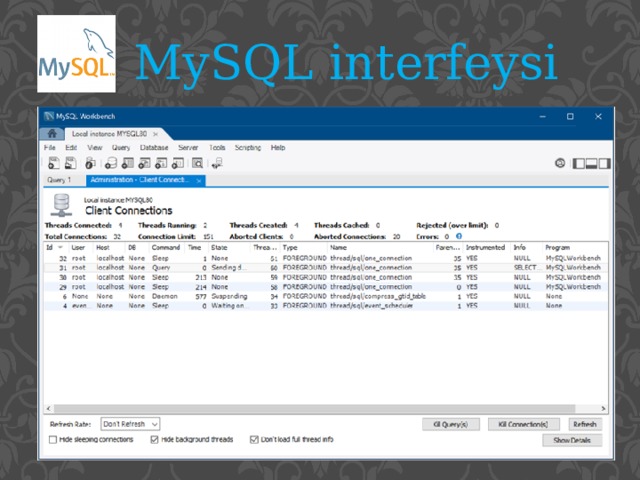Open the File menu
This screenshot has height=480, width=640.
click(x=49, y=147)
